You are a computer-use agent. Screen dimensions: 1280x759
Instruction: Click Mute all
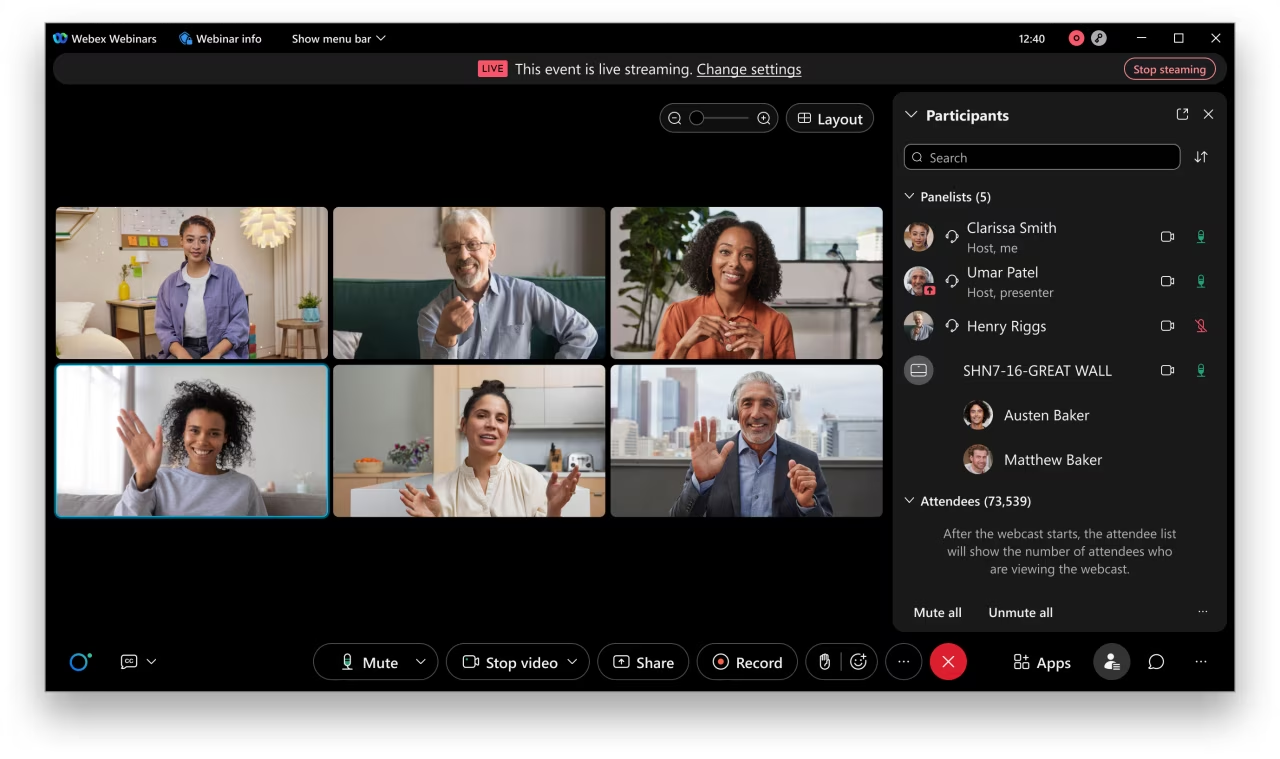[937, 612]
